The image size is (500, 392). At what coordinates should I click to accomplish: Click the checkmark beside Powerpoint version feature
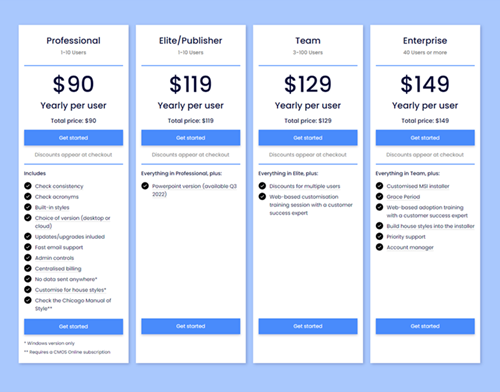pyautogui.click(x=145, y=186)
